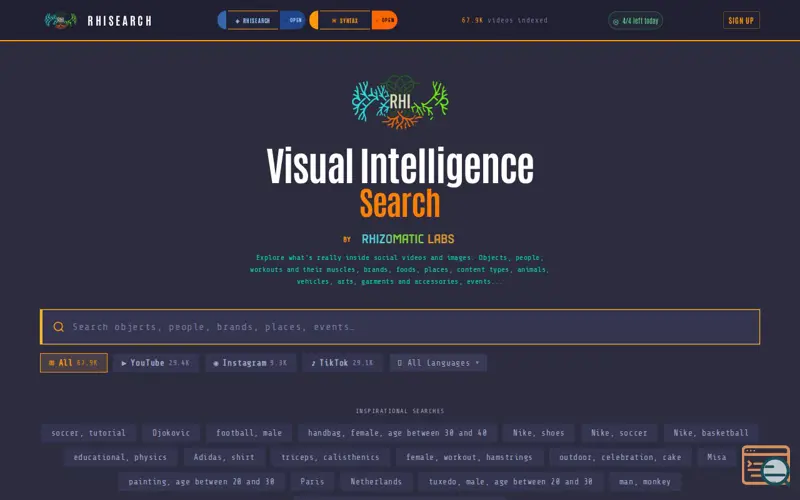Image resolution: width=800 pixels, height=500 pixels.
Task: Open the RHISEARCH home text link
Action: tap(119, 21)
